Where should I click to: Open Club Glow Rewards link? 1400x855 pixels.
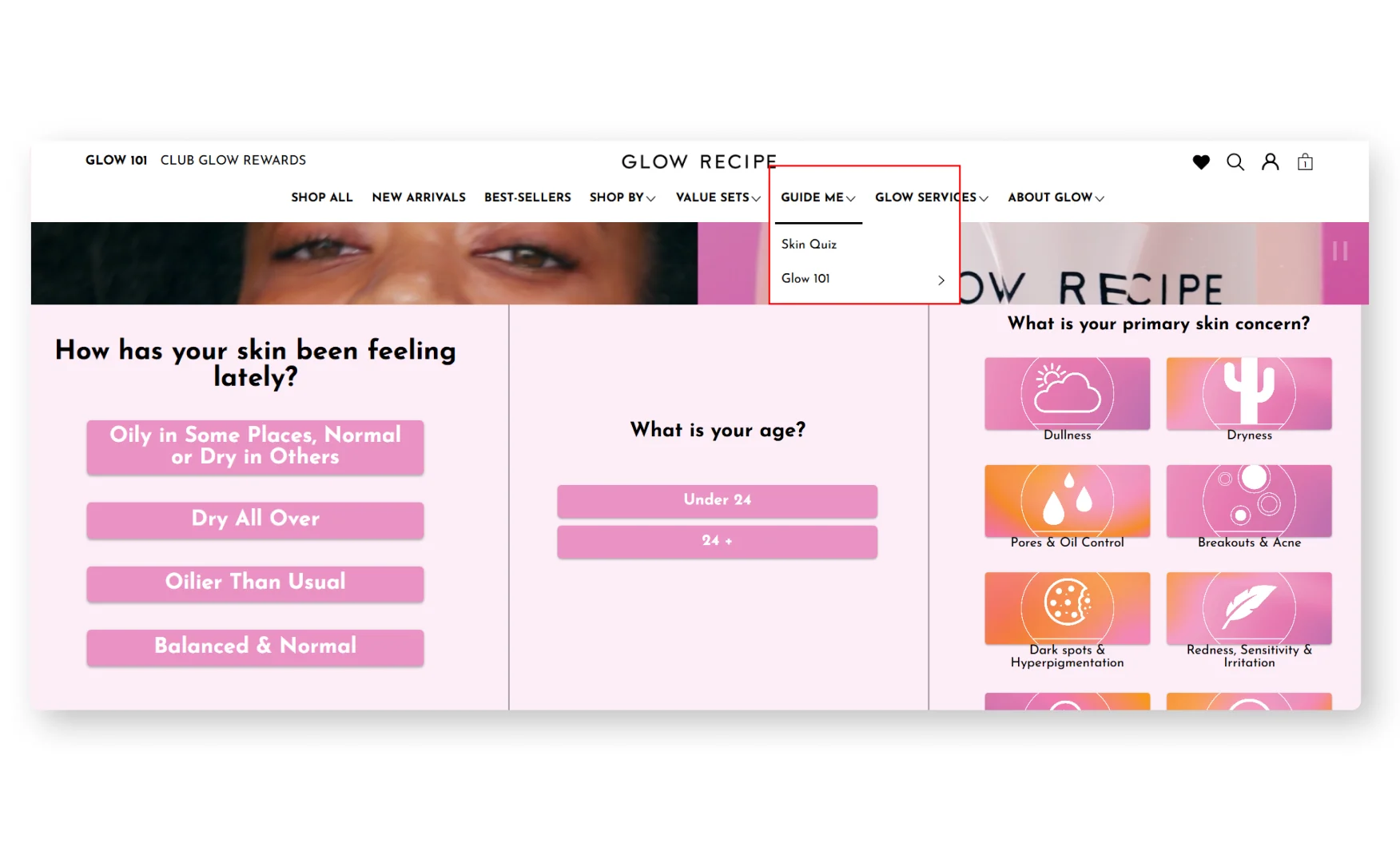point(233,161)
